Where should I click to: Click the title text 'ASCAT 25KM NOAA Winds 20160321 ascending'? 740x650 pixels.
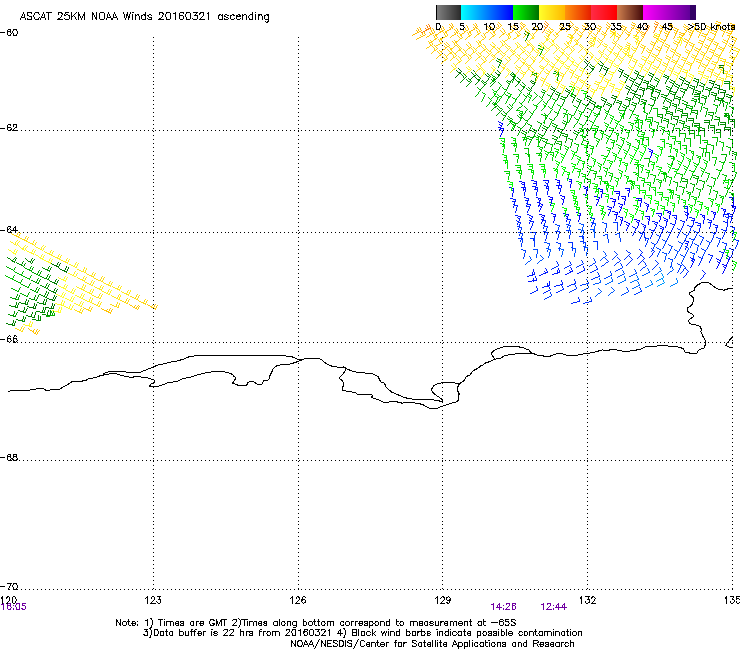tap(144, 17)
